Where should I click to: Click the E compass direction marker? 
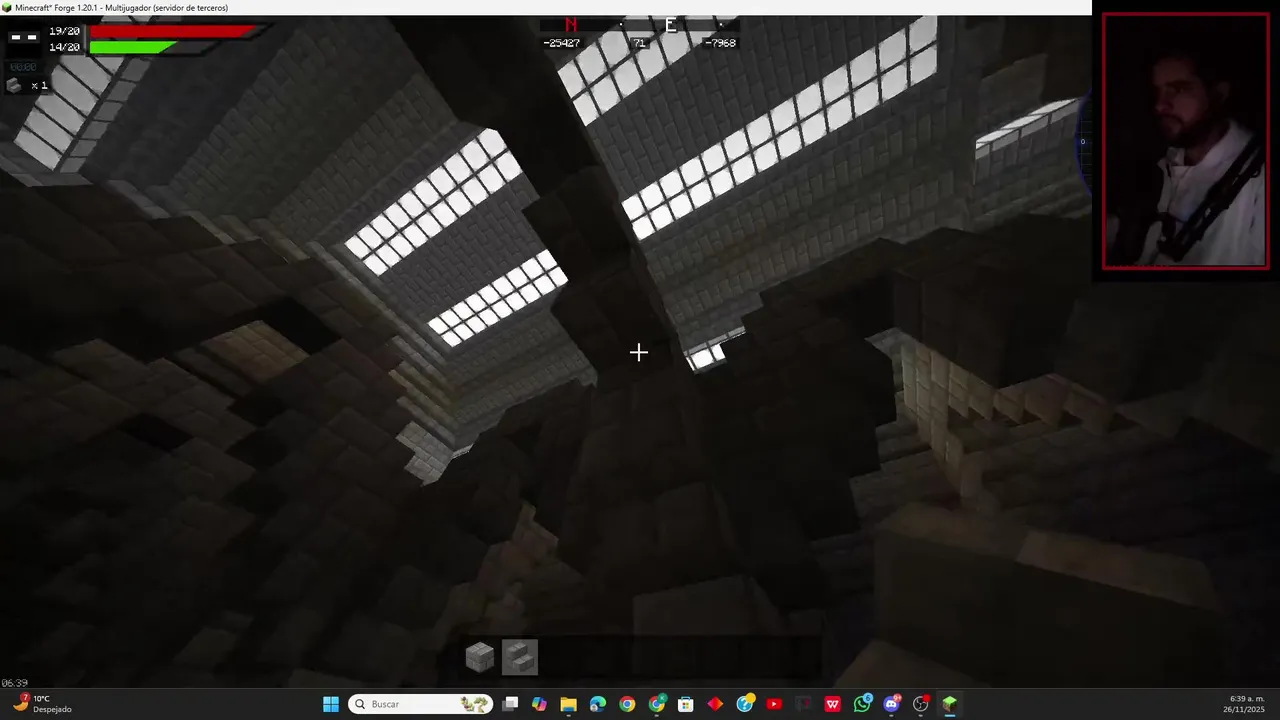coord(671,25)
